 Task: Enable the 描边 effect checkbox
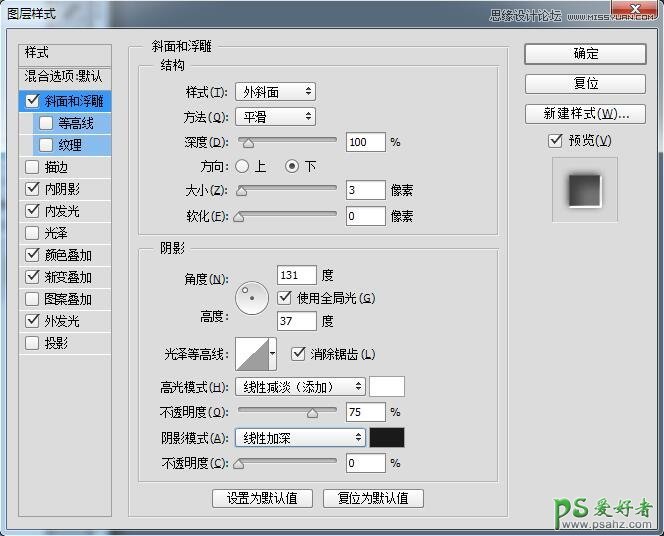pos(33,167)
